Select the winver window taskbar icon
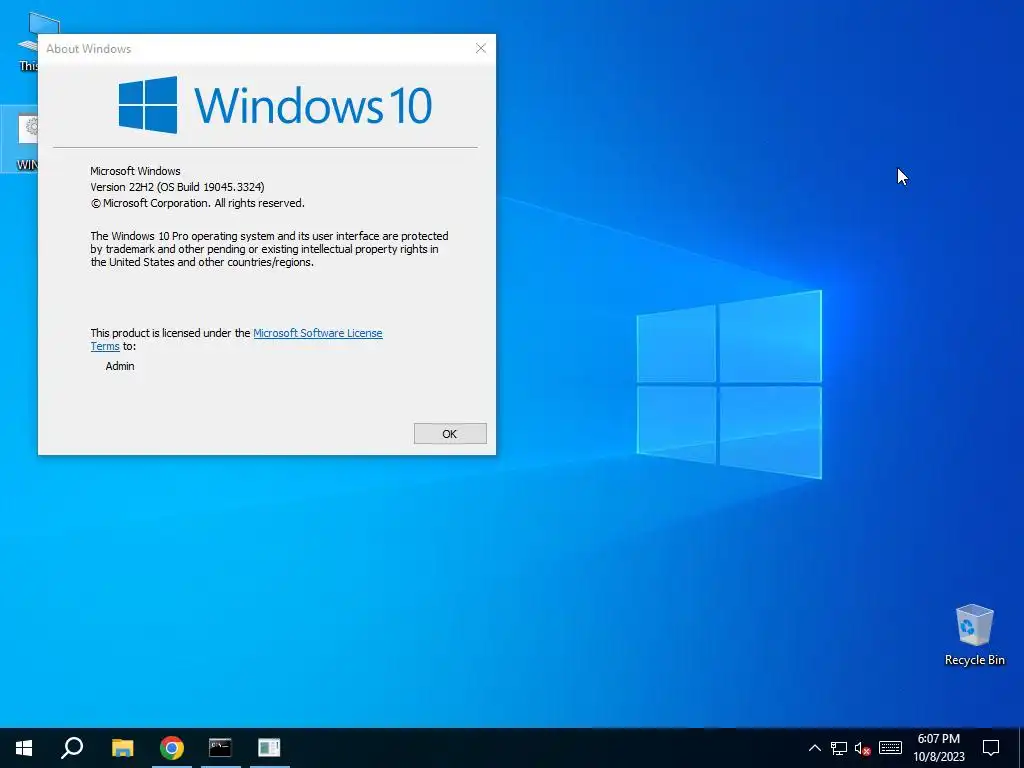The height and width of the screenshot is (768, 1024). pyautogui.click(x=269, y=748)
